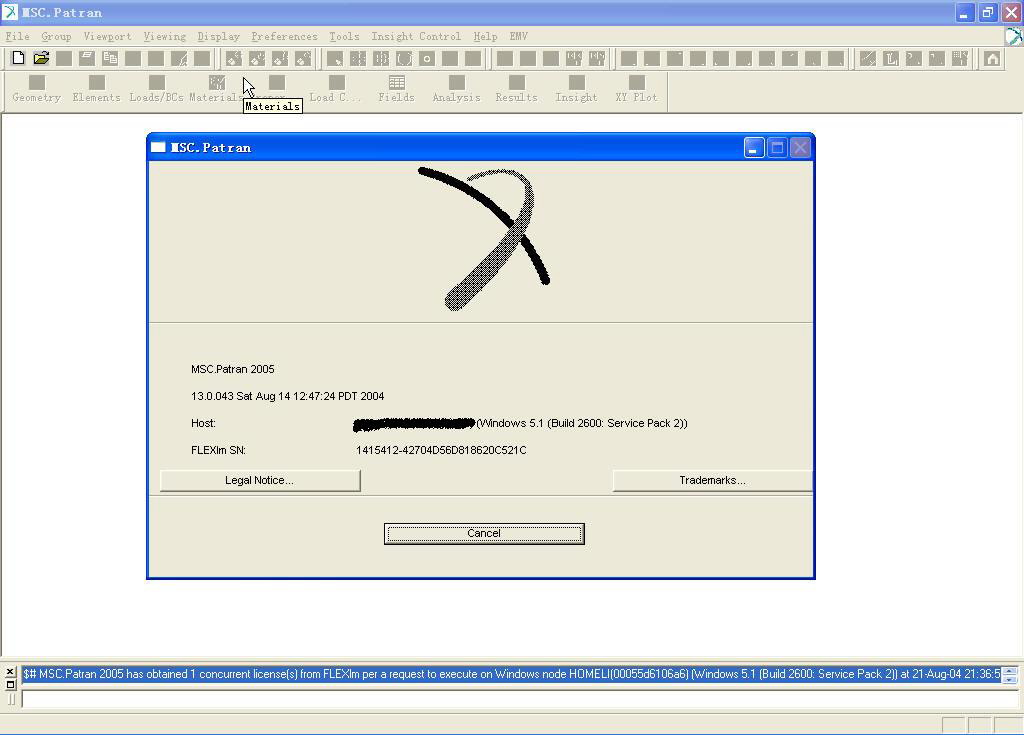Click the Legal Notice... button

tap(260, 480)
